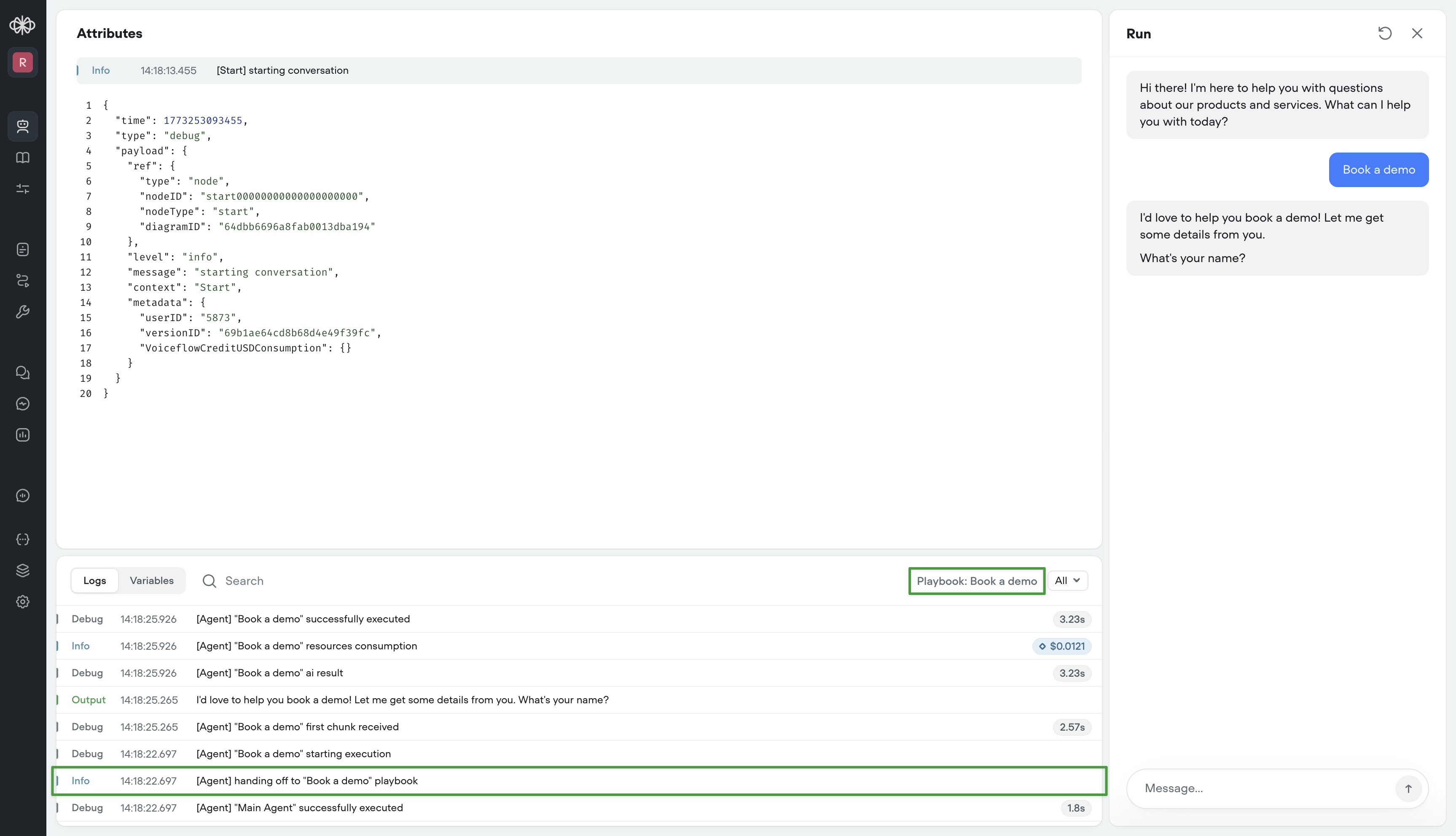Open the red R workspace avatar
The image size is (1456, 836).
(22, 62)
